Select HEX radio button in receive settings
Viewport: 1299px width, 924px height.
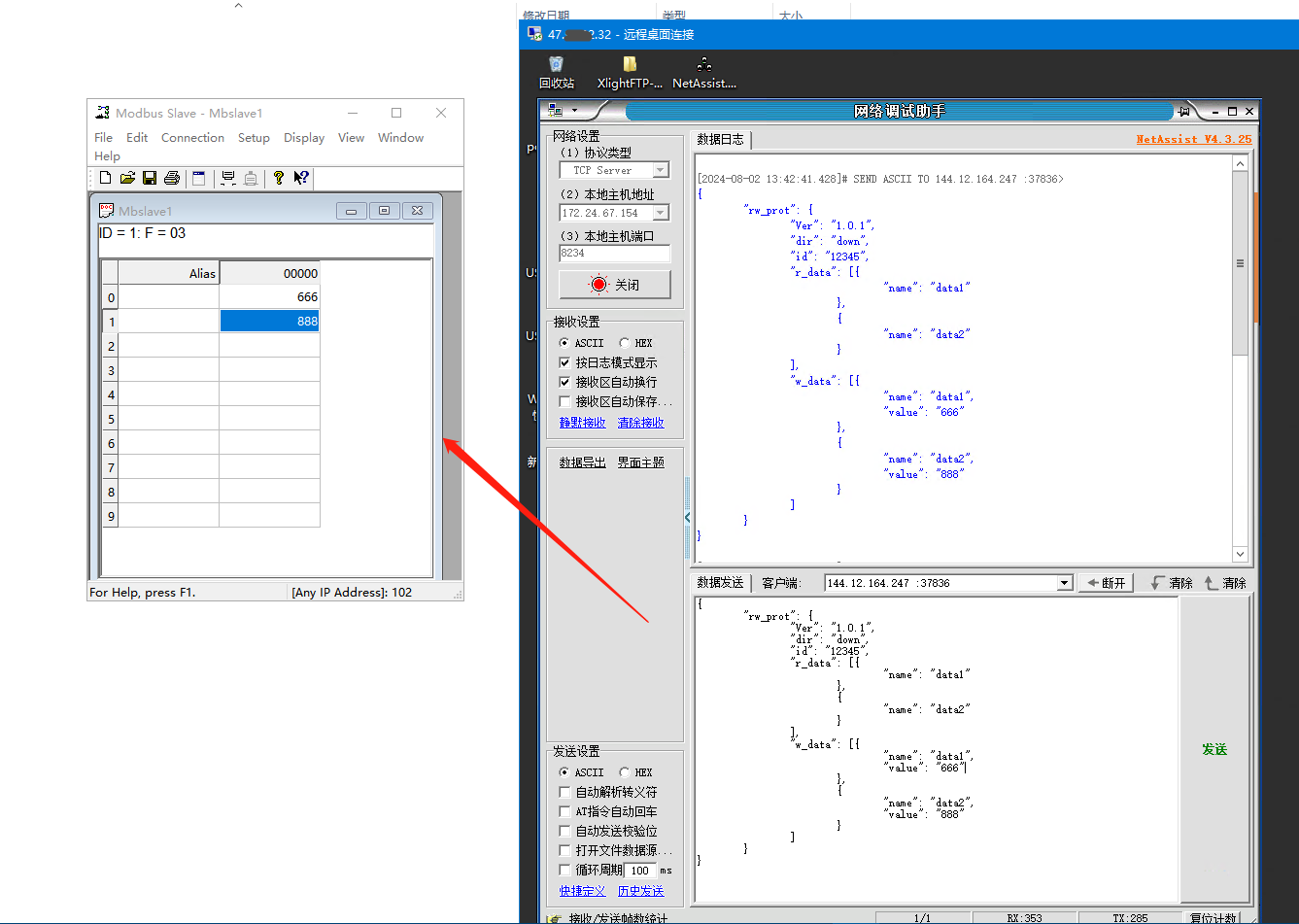click(x=625, y=343)
